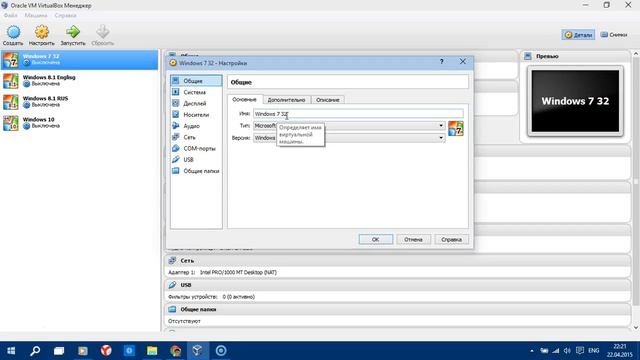This screenshot has width=640, height=360.
Task: Click Отмена cancel button
Action: coord(413,240)
